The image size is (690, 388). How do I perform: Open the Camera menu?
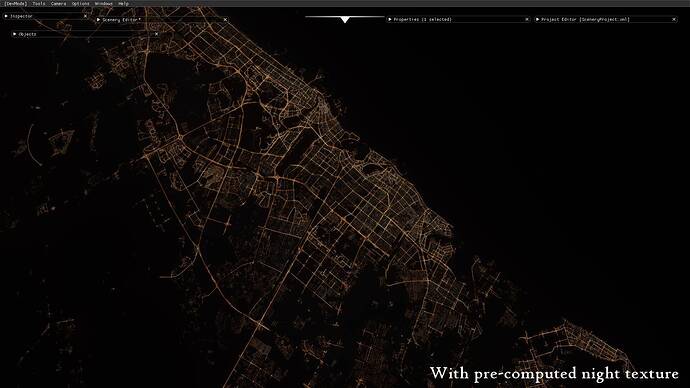click(59, 4)
